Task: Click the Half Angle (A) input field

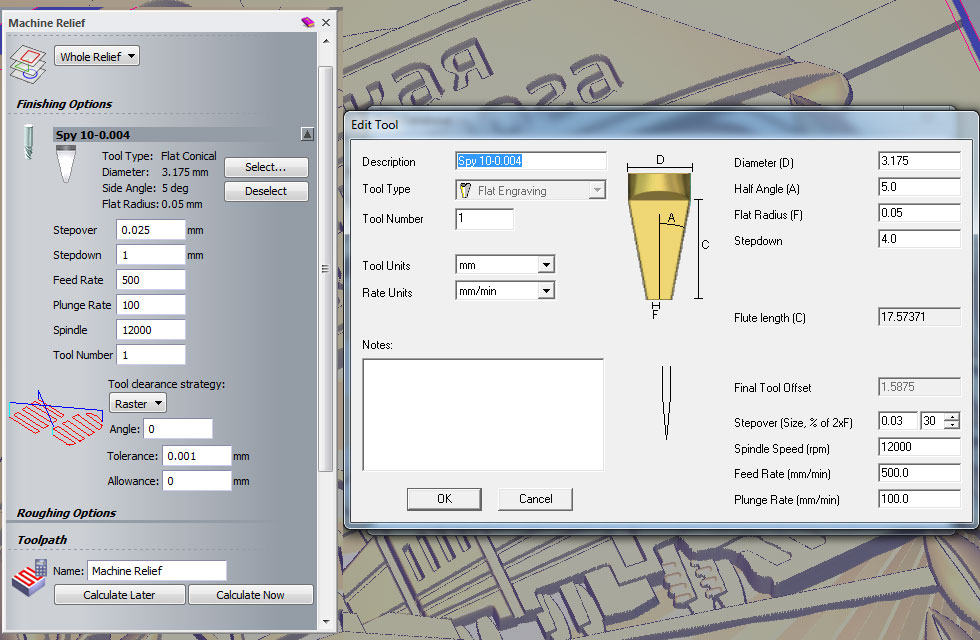Action: [918, 188]
